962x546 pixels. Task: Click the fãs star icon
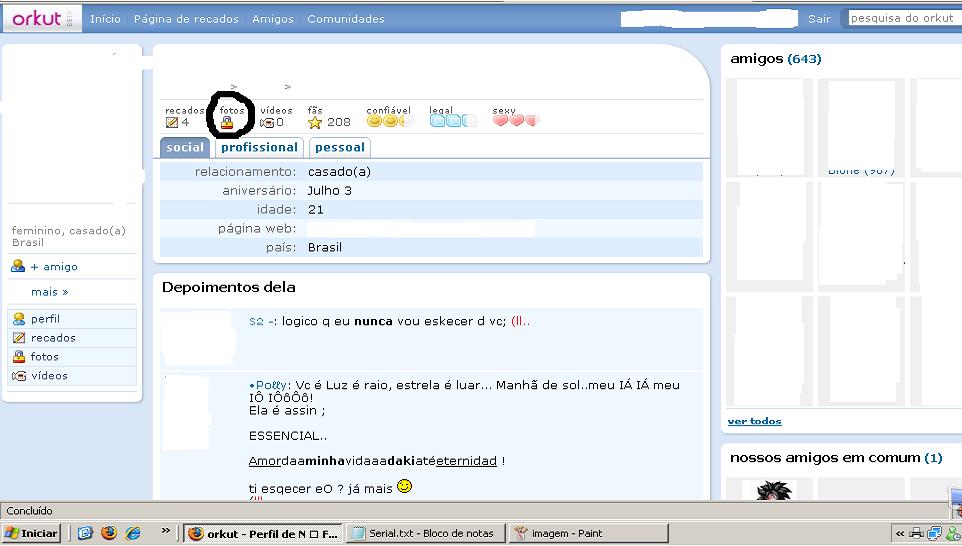tap(315, 123)
